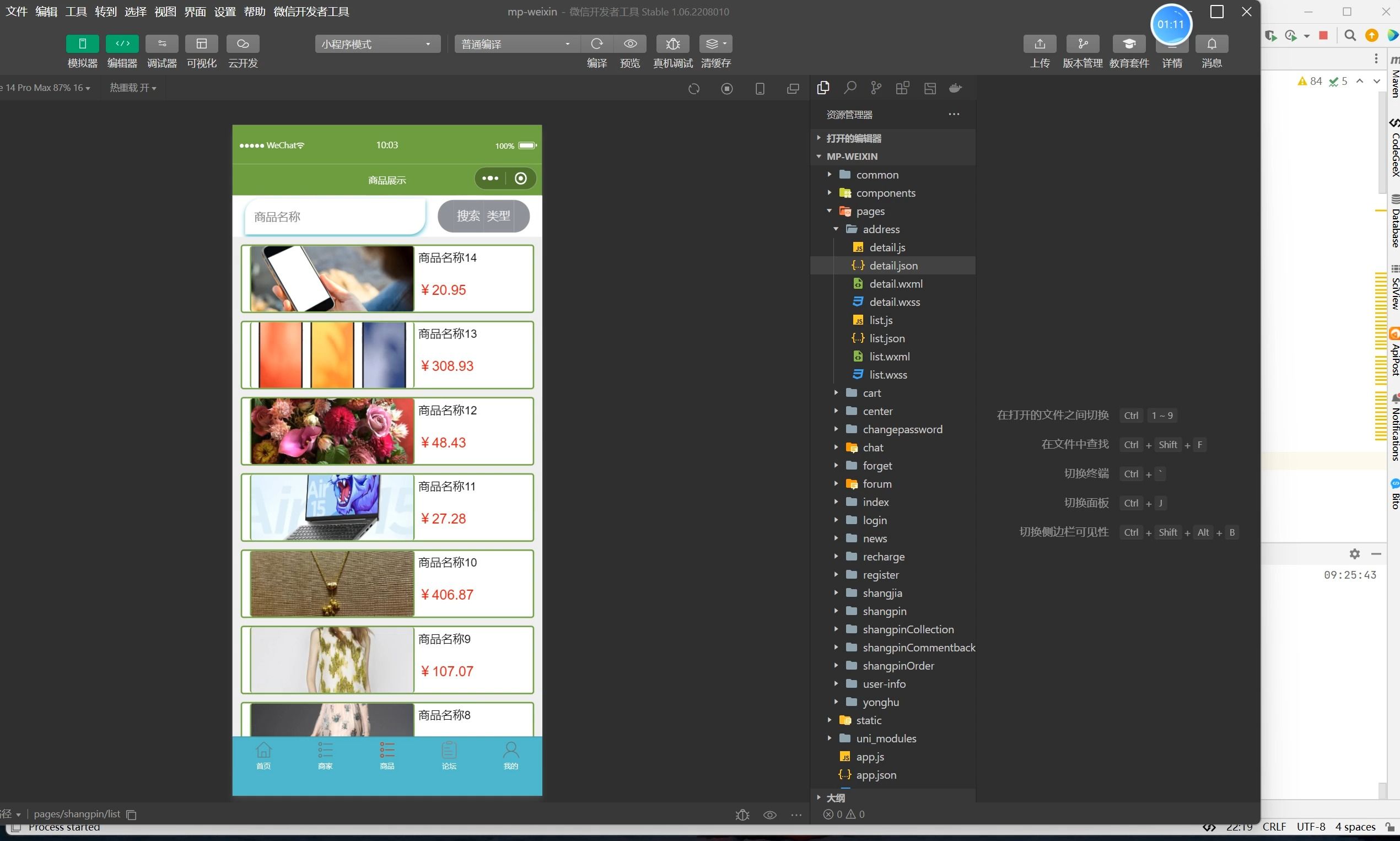Open version management (版本管理) icon

(x=1082, y=44)
